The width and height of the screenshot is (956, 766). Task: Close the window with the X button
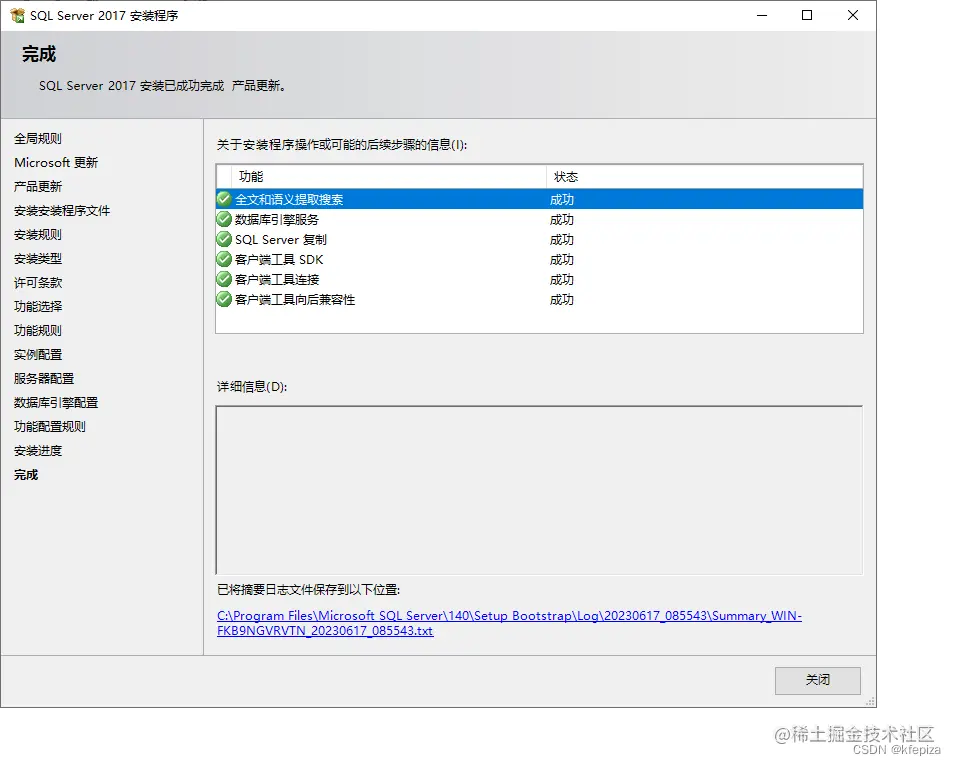[x=853, y=15]
